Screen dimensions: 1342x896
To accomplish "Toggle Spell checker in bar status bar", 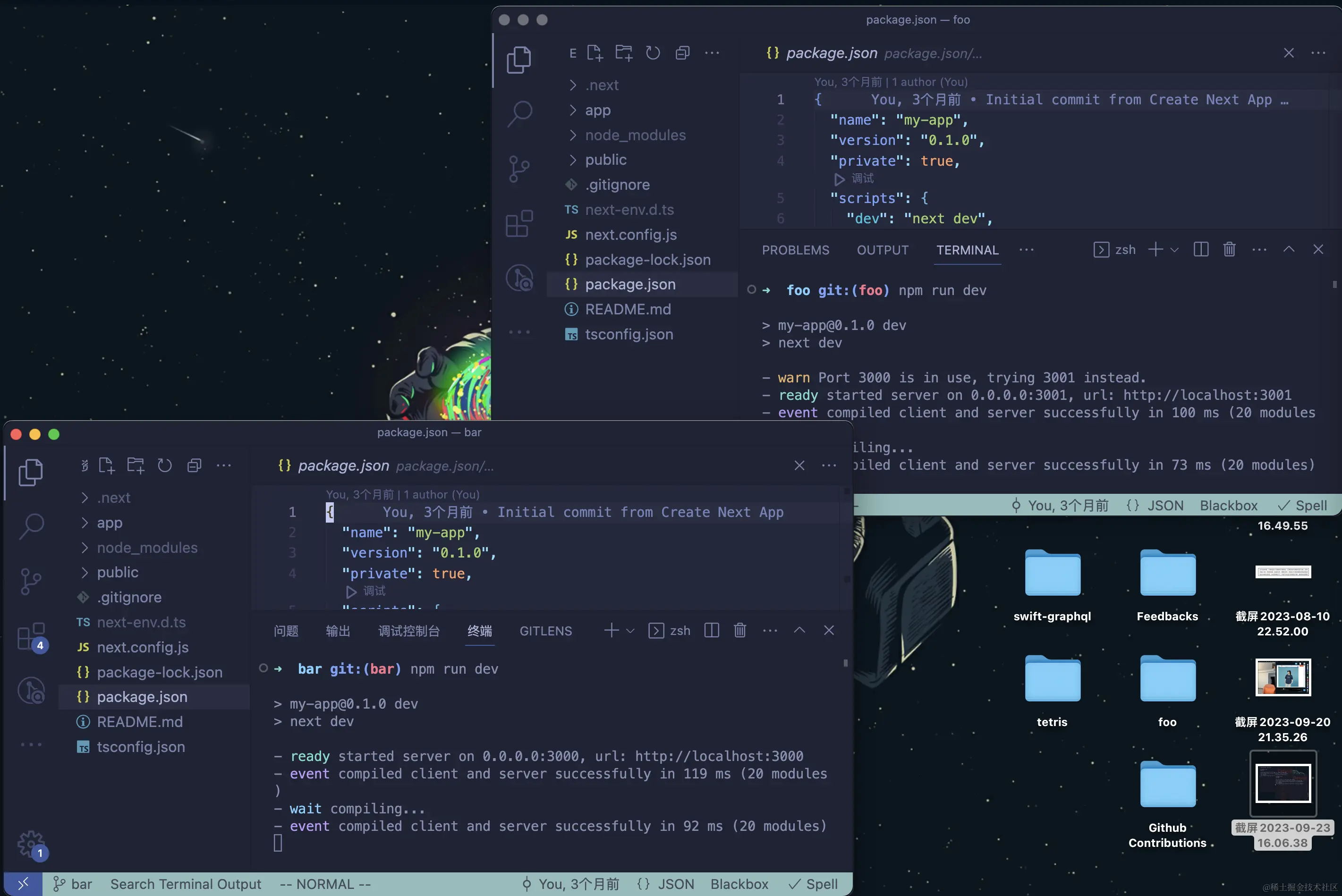I will point(813,884).
